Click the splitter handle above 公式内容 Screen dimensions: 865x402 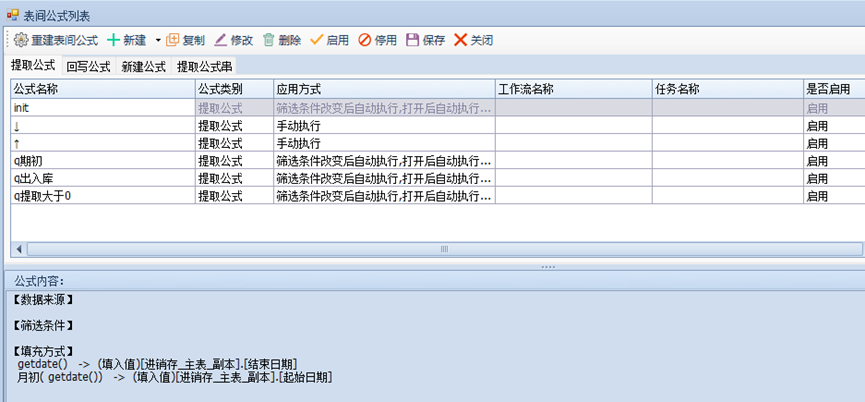[x=547, y=267]
